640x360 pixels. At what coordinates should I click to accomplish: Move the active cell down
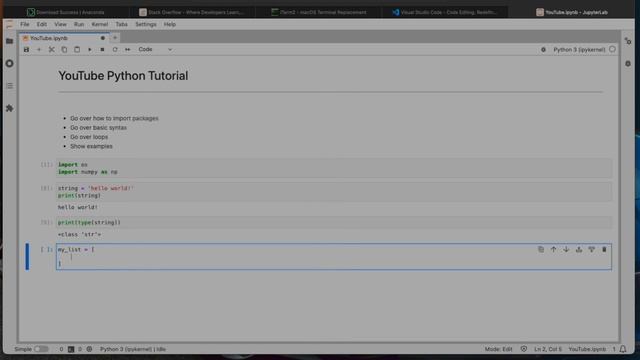[566, 249]
